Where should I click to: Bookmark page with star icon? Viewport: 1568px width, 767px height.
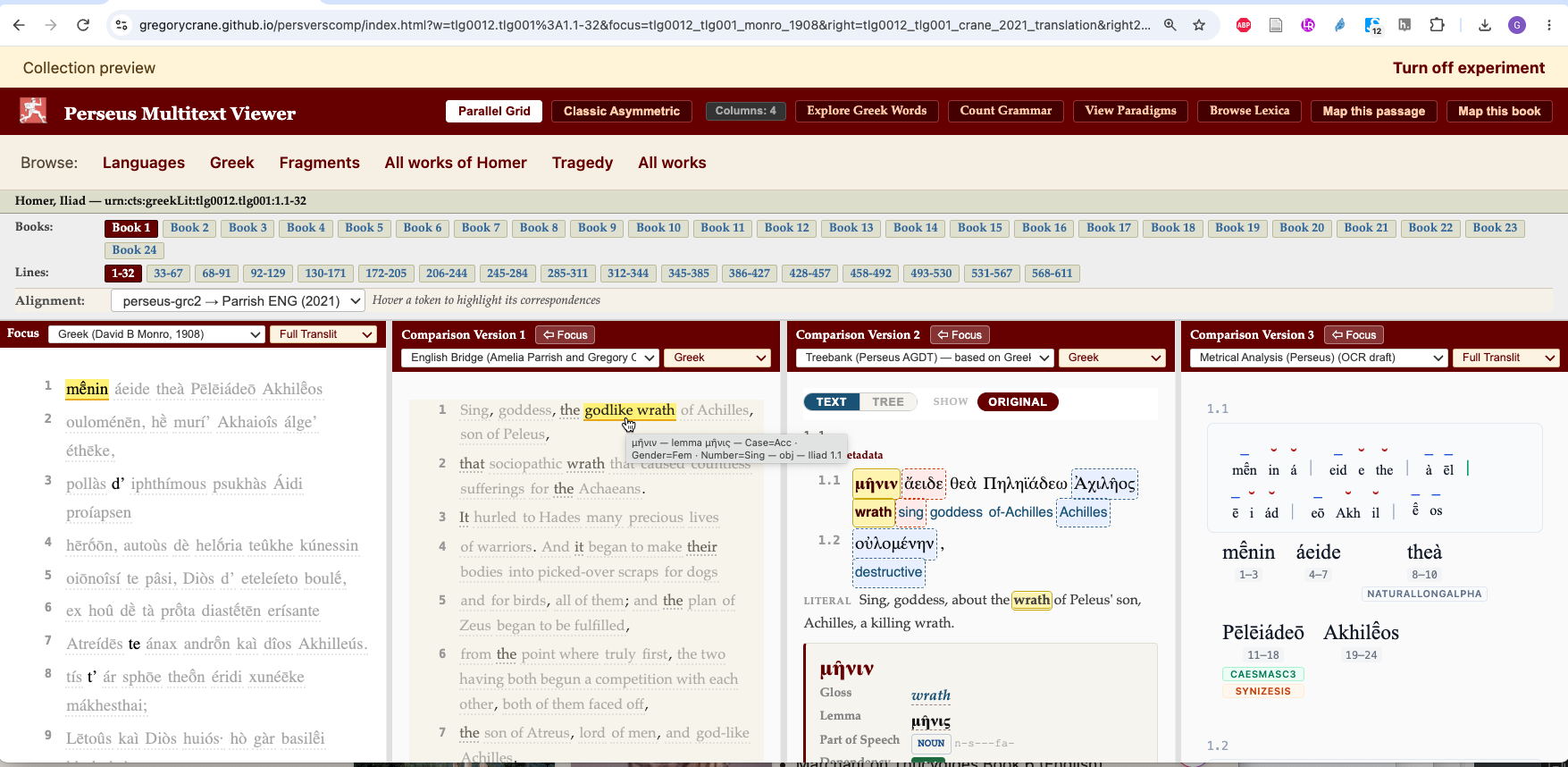pos(1199,25)
